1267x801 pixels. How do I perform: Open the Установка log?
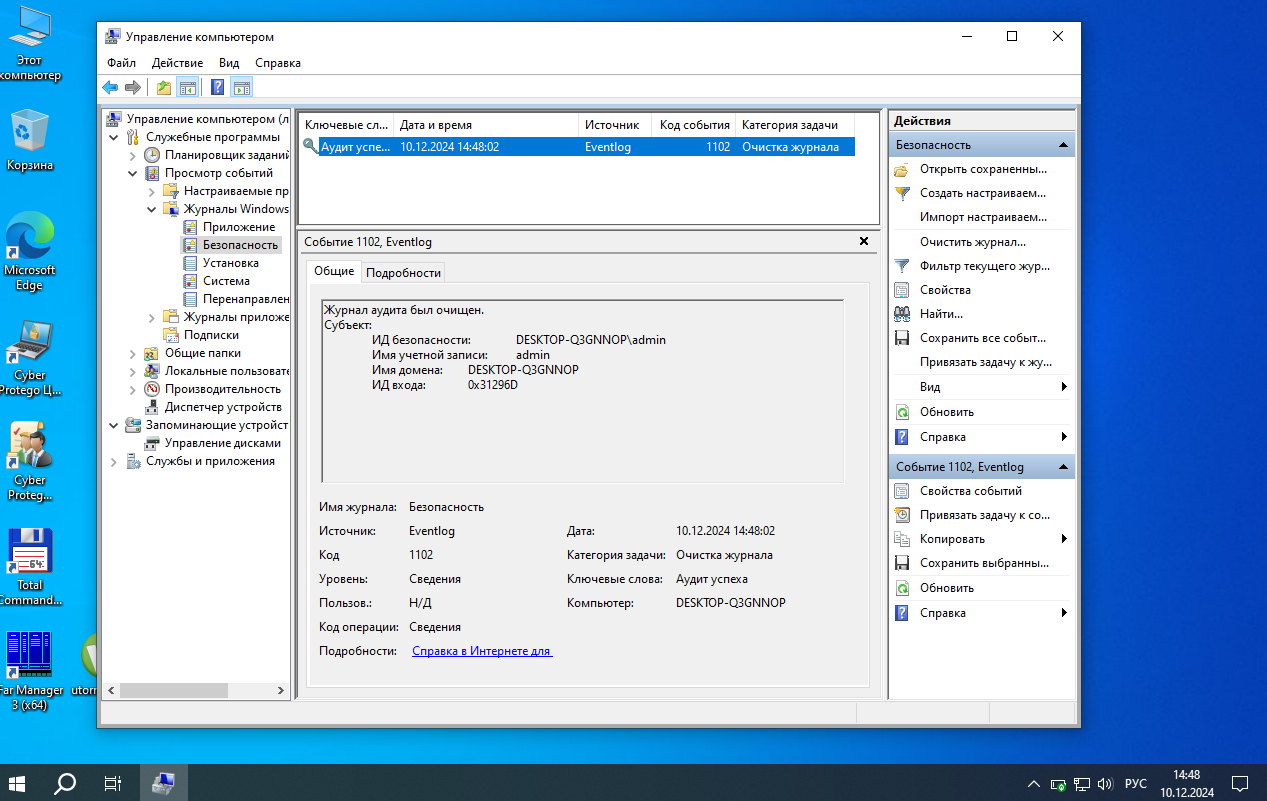[x=230, y=263]
